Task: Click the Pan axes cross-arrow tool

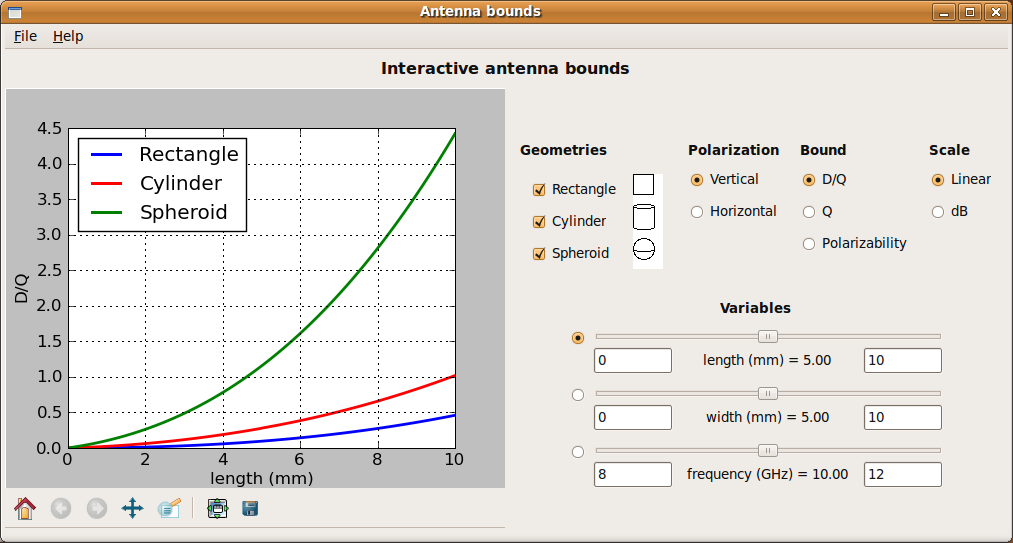Action: pyautogui.click(x=132, y=508)
